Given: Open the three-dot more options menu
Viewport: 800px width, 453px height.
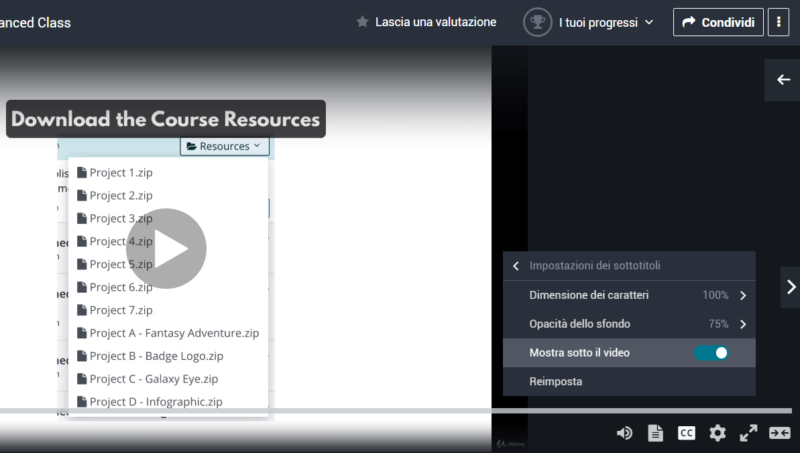Looking at the screenshot, I should pyautogui.click(x=780, y=22).
